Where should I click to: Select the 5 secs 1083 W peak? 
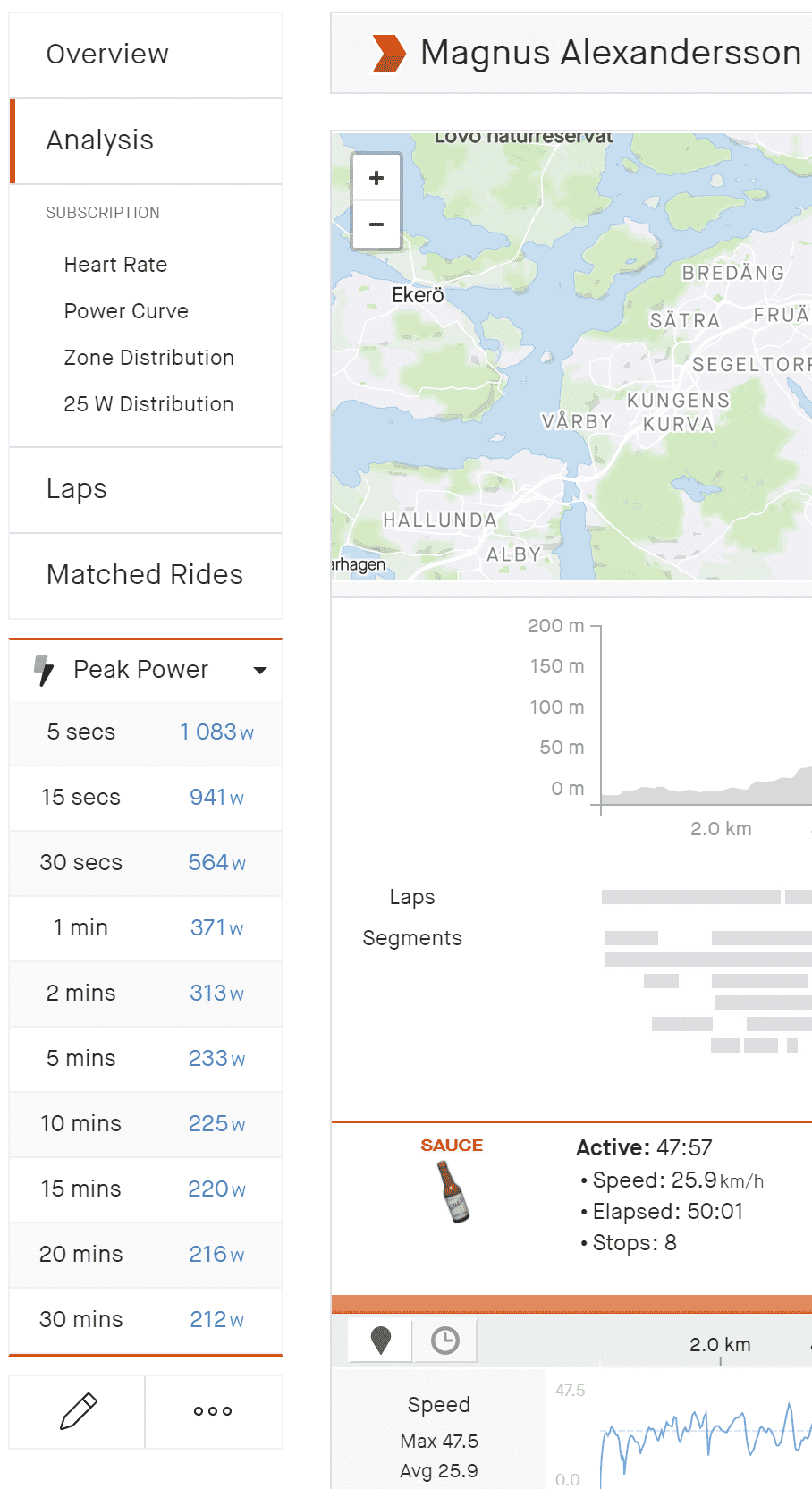point(146,732)
